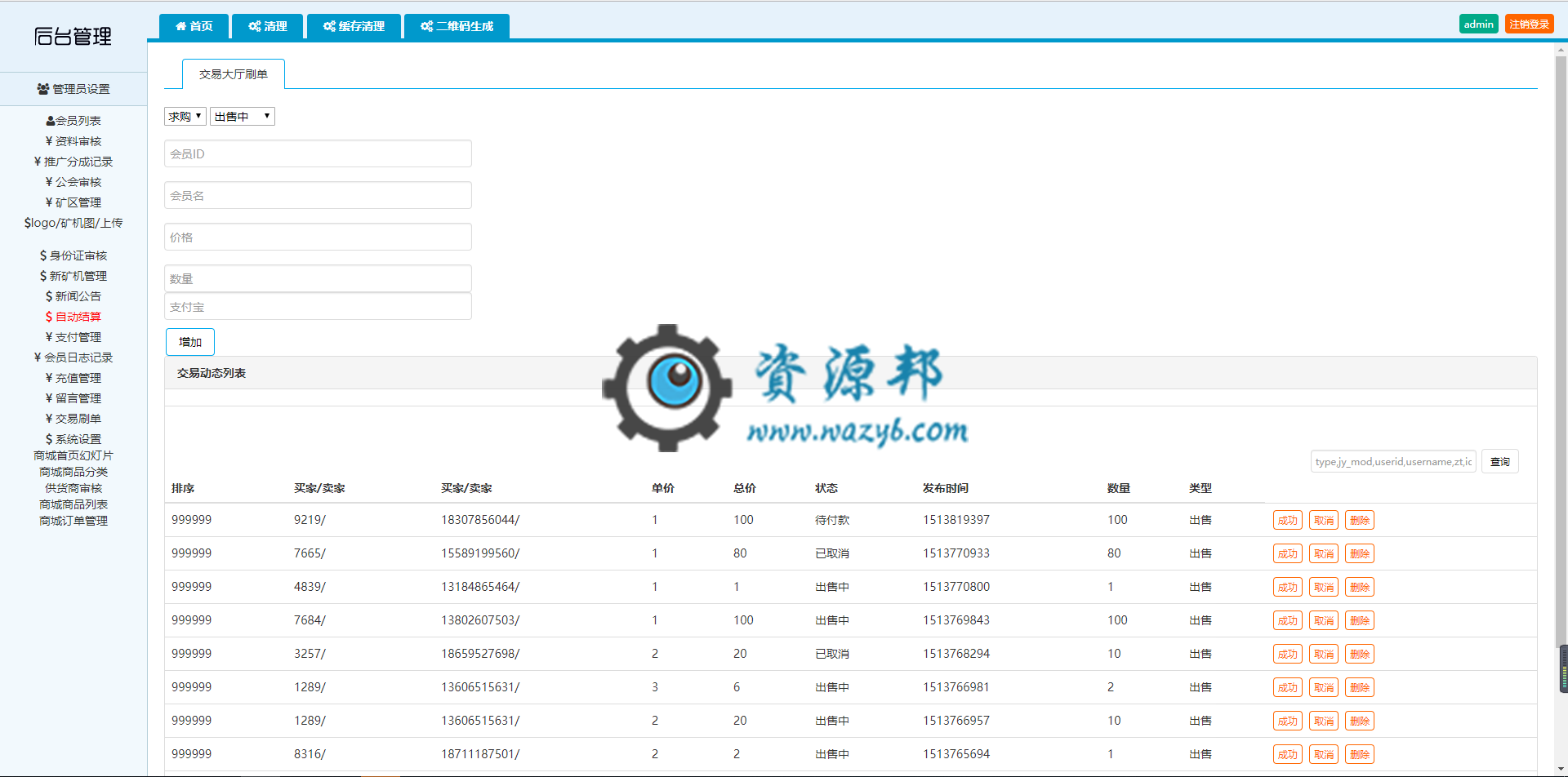Click the 发布时间 column header
The height and width of the screenshot is (777, 1568).
pyautogui.click(x=946, y=488)
